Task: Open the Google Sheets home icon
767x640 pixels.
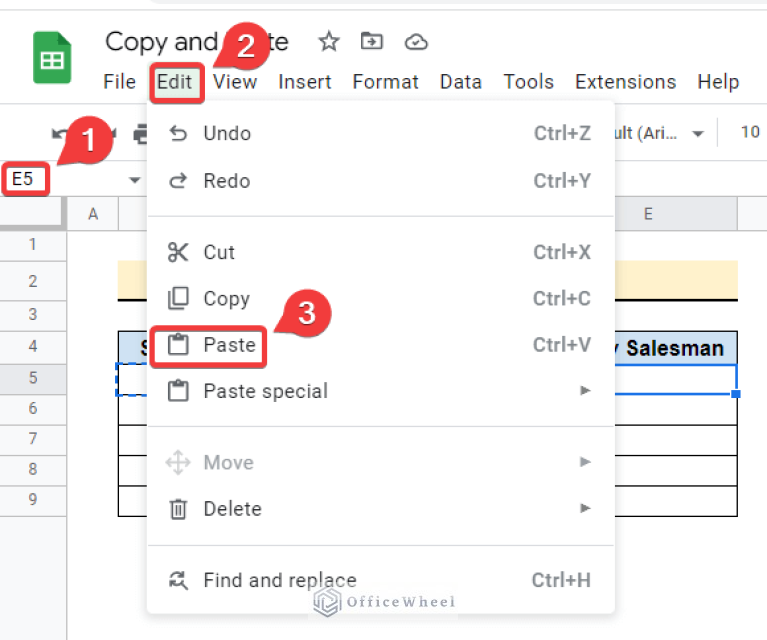Action: click(52, 57)
